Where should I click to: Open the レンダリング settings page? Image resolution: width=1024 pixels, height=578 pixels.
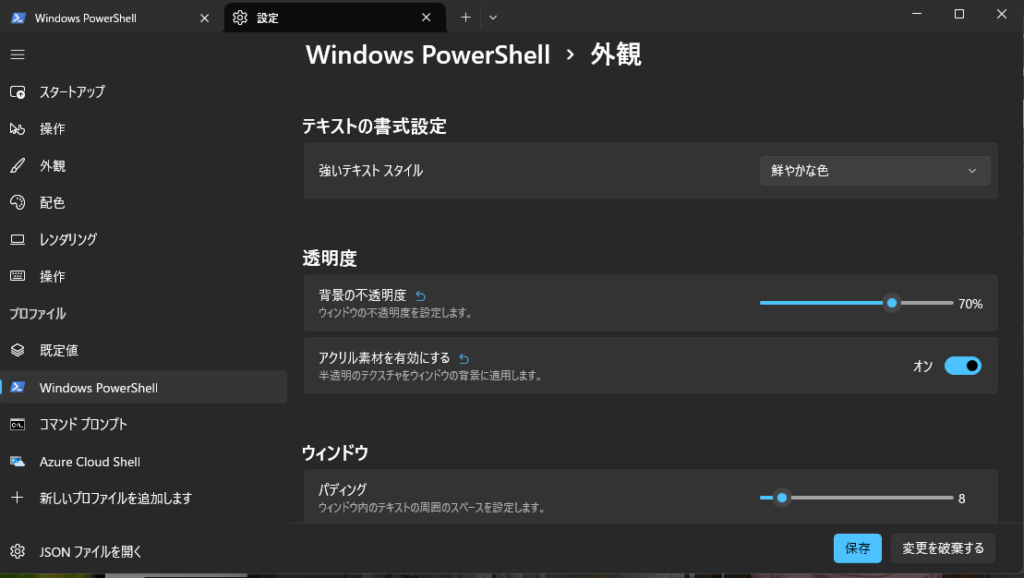pos(144,240)
